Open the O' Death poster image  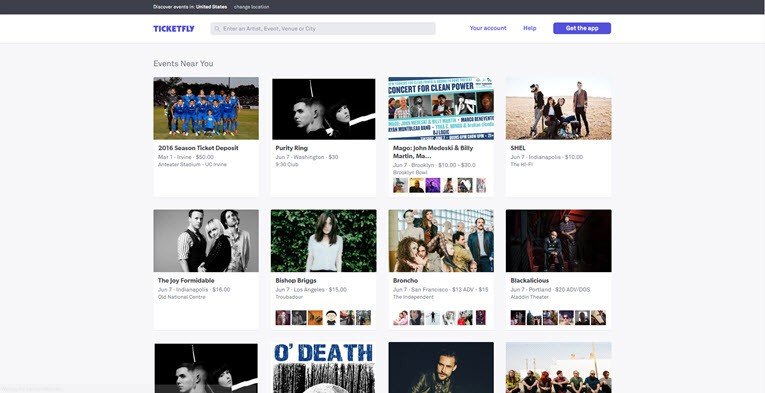(x=323, y=367)
